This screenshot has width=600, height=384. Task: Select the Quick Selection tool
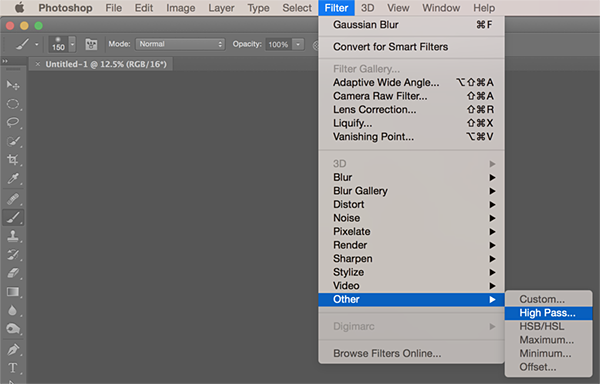coord(13,141)
